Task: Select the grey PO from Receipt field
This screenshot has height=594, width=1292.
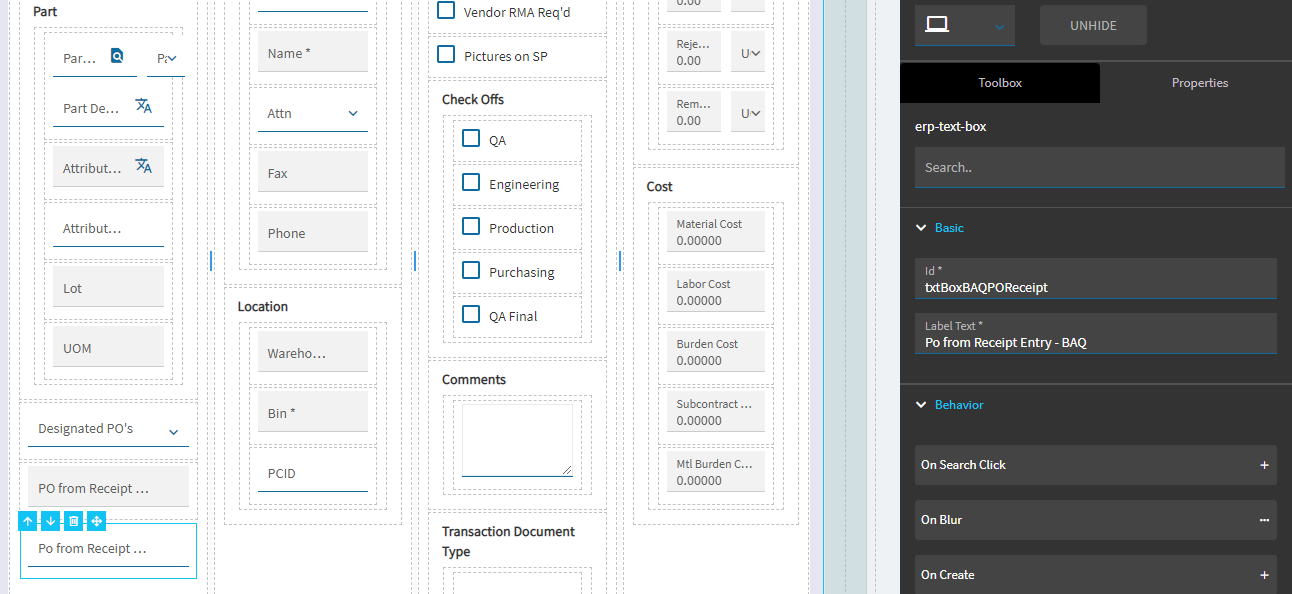Action: (108, 487)
